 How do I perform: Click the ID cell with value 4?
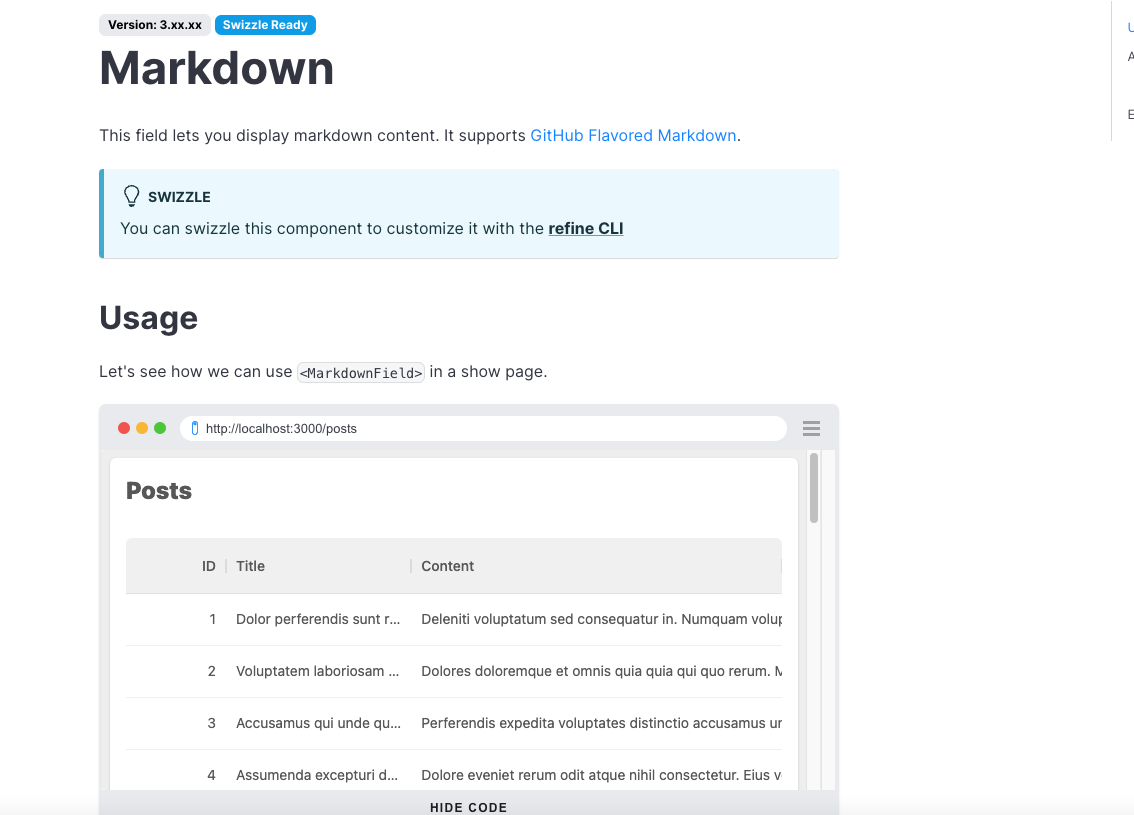click(x=211, y=775)
